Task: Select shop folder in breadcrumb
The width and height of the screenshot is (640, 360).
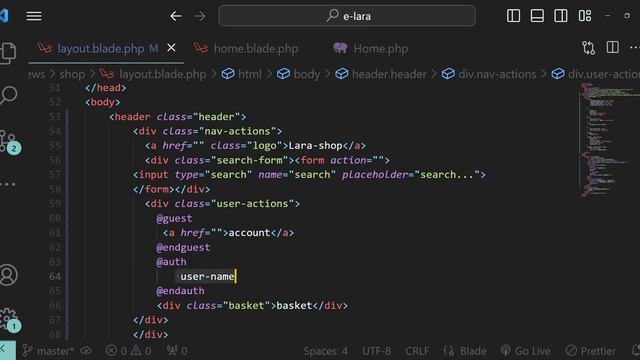Action: point(72,74)
